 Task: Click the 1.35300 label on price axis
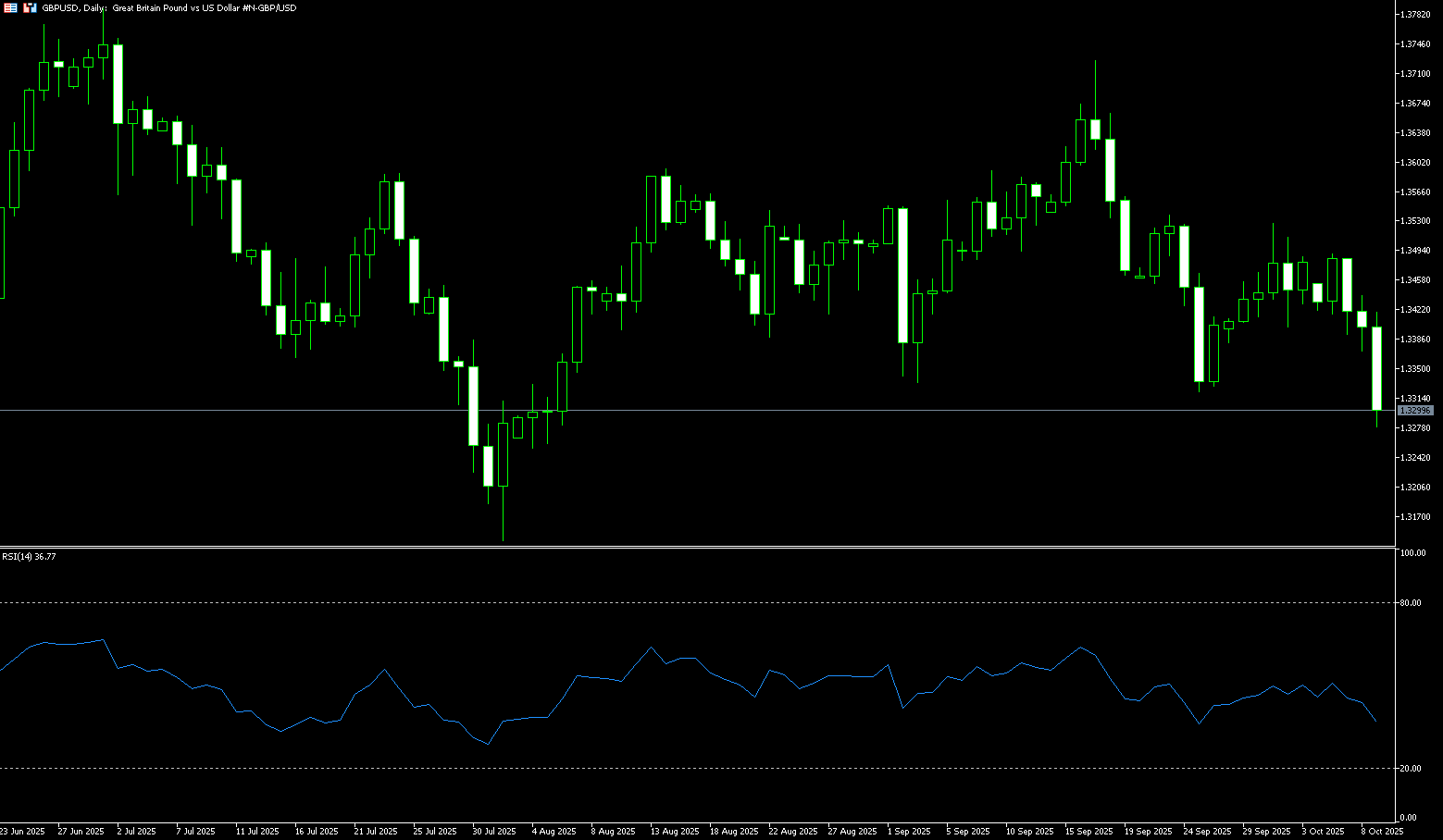click(1416, 221)
